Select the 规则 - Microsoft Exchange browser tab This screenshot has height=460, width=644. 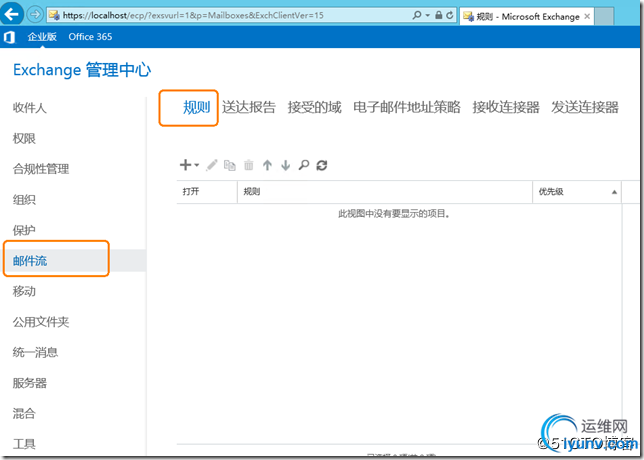coord(527,16)
